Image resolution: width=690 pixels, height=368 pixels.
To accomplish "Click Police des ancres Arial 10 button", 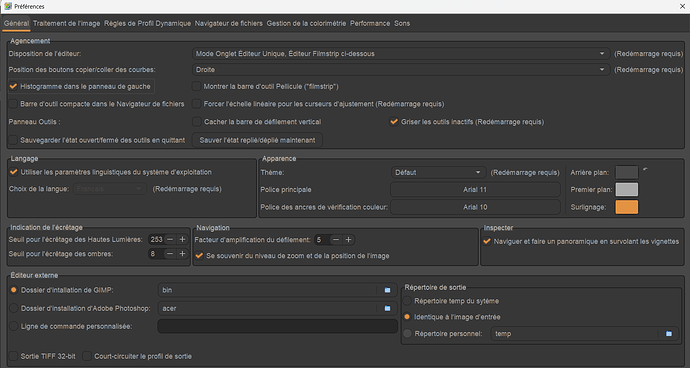I will [x=475, y=207].
